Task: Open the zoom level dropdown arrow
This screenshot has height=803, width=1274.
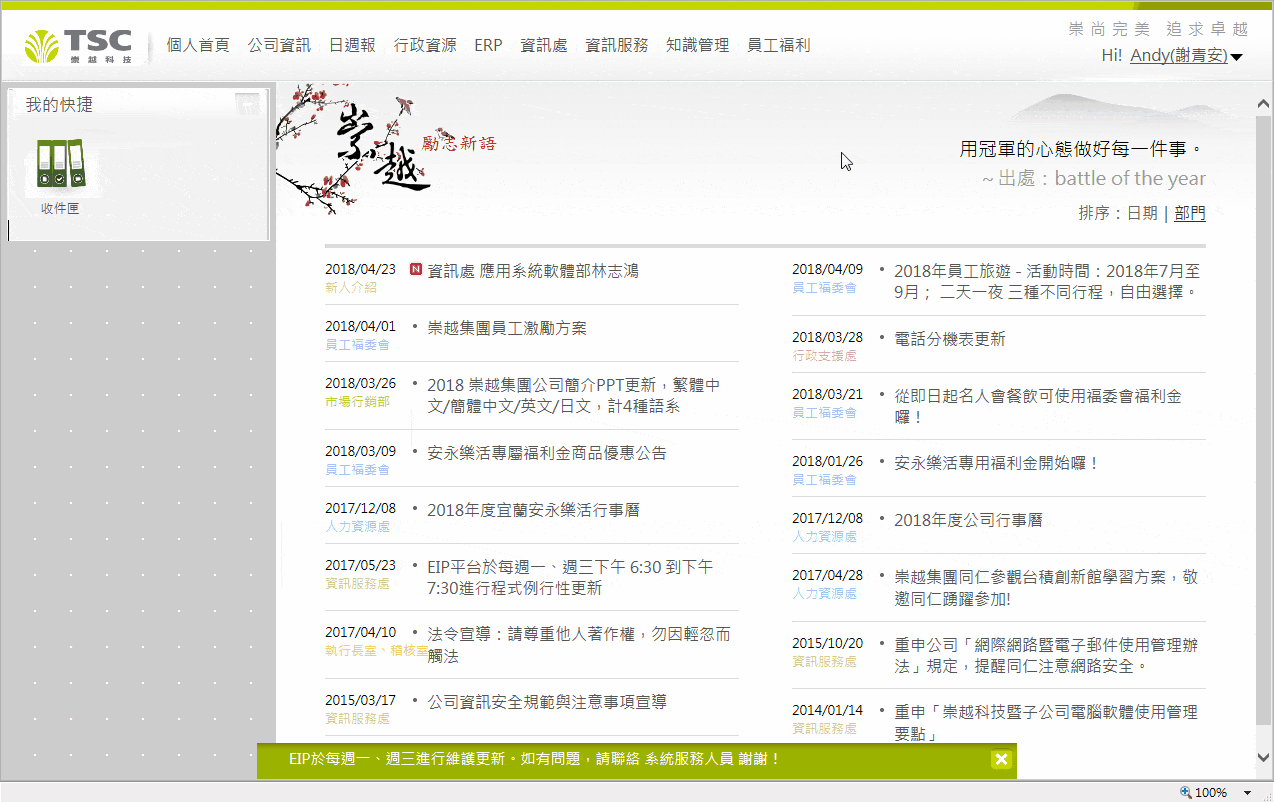Action: [x=1246, y=792]
